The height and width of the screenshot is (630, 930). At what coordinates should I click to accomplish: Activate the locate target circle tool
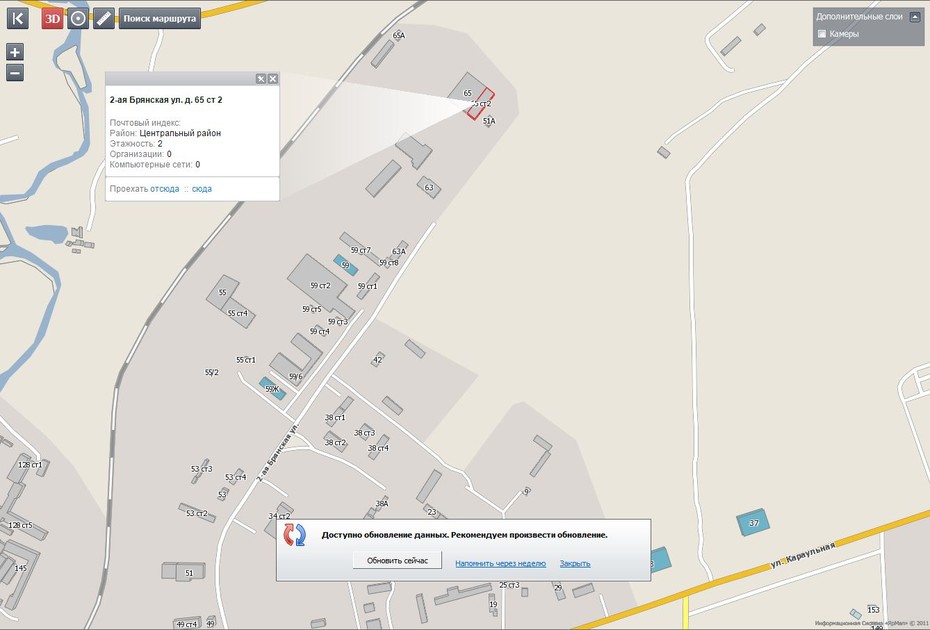[x=78, y=18]
